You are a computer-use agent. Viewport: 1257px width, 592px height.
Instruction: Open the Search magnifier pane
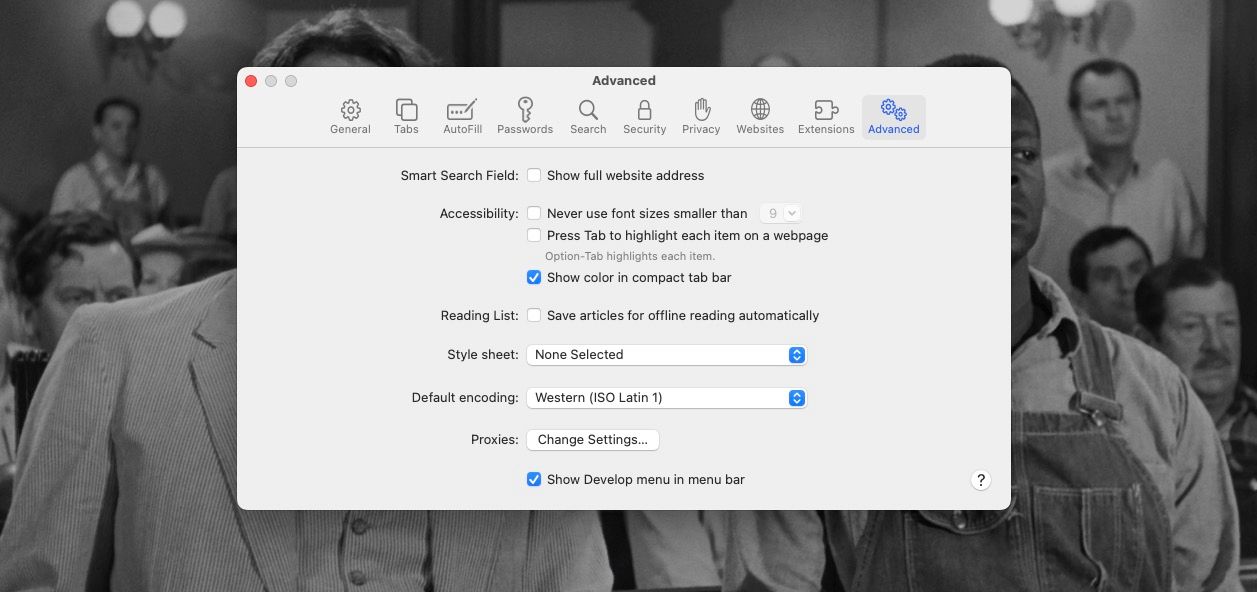[x=588, y=117]
